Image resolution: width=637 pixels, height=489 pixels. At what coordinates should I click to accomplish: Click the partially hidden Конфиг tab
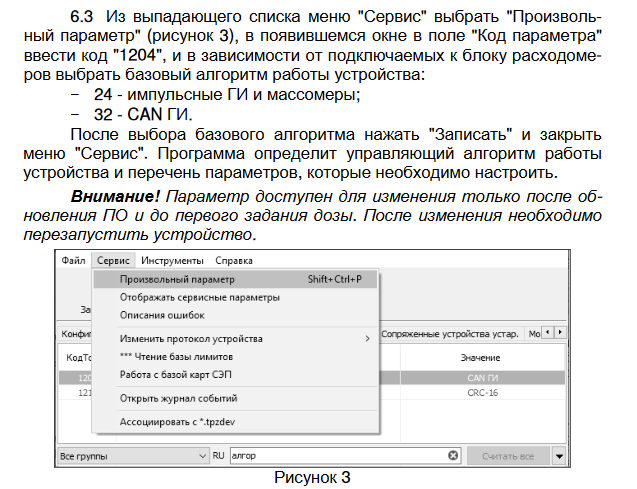(x=76, y=334)
